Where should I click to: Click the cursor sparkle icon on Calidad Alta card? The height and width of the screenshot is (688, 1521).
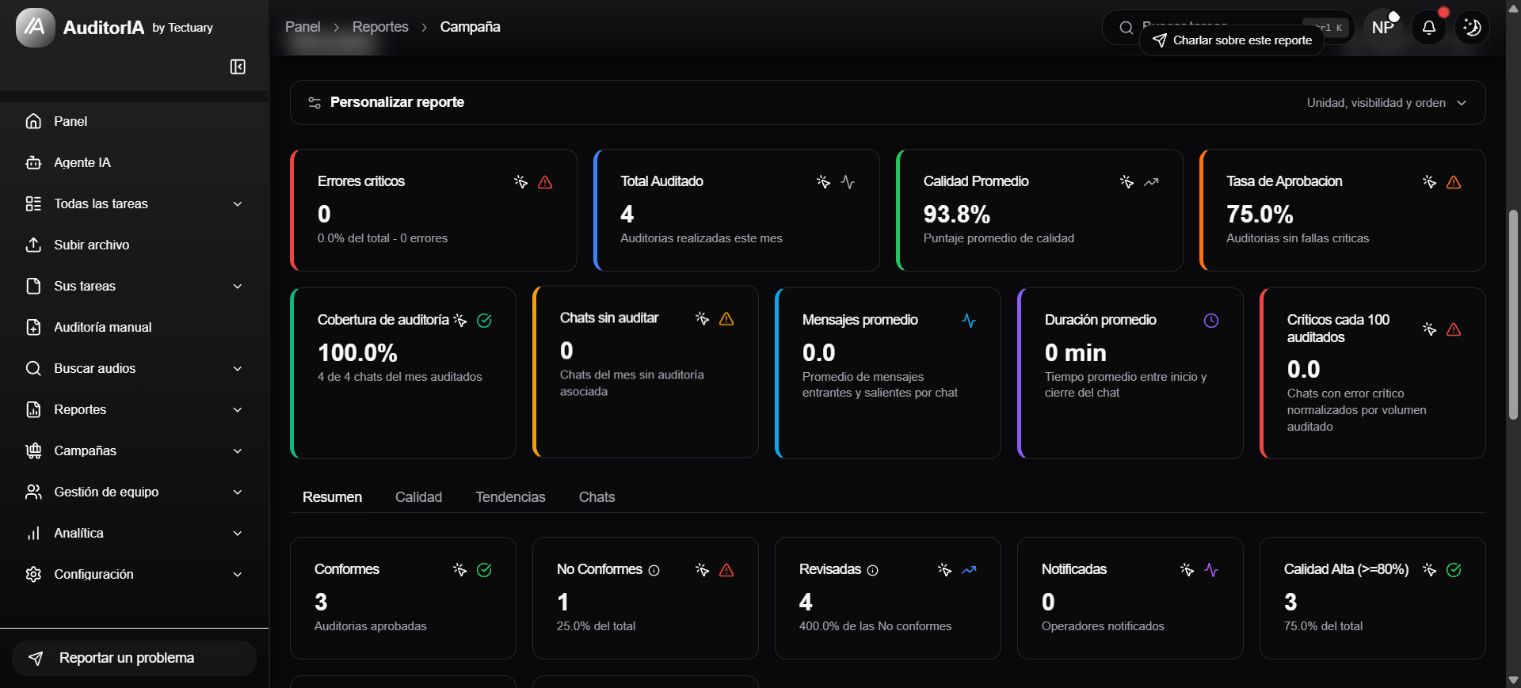point(1429,570)
